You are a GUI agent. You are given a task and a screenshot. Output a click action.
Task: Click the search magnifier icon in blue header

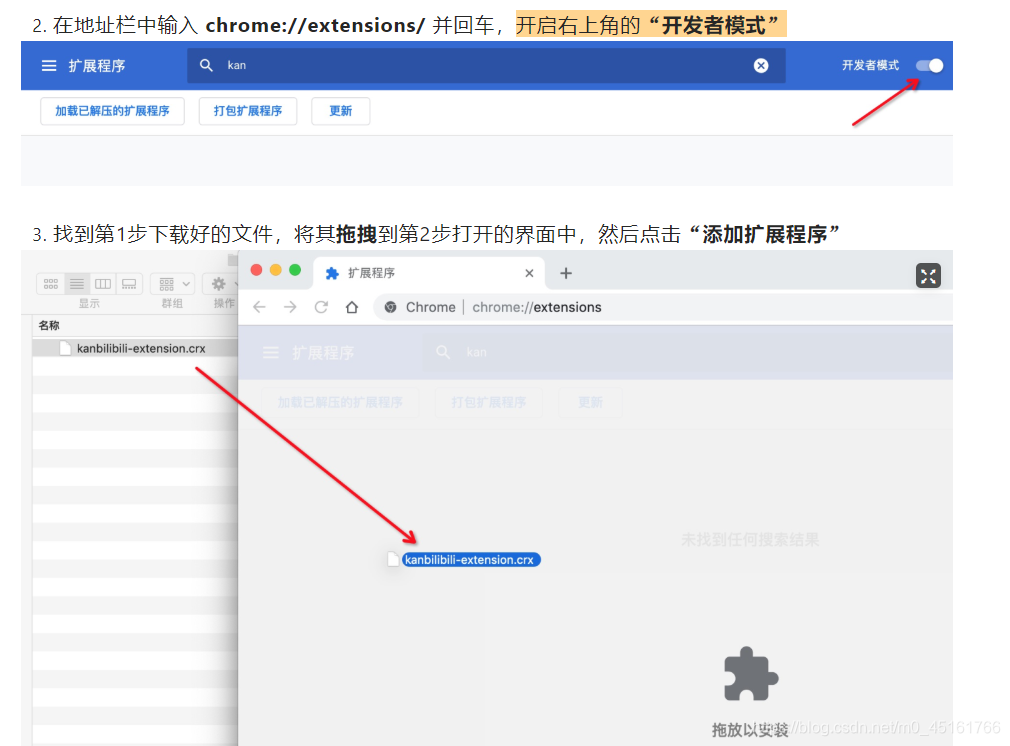[x=206, y=65]
